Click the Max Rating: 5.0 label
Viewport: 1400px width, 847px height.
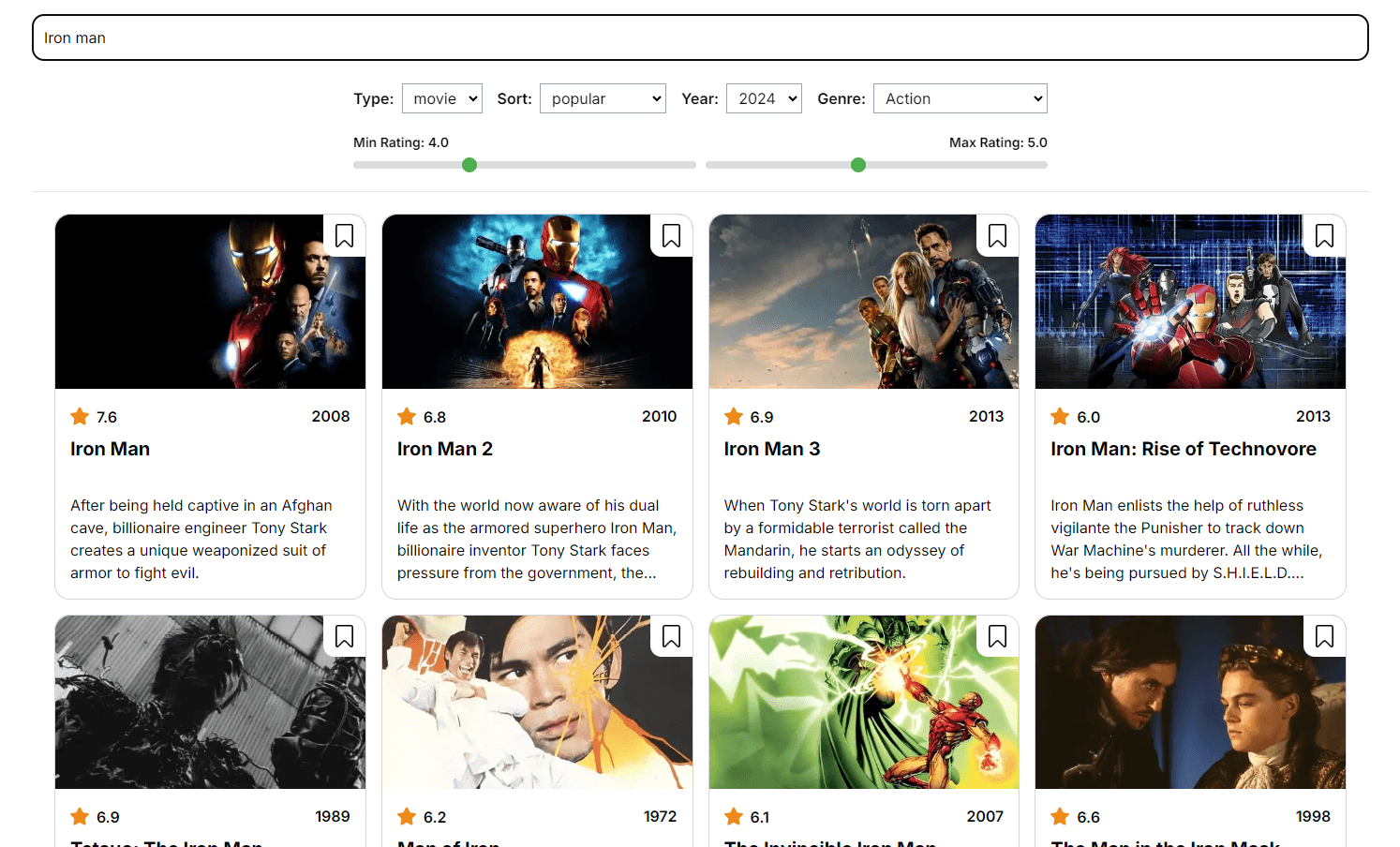click(998, 142)
